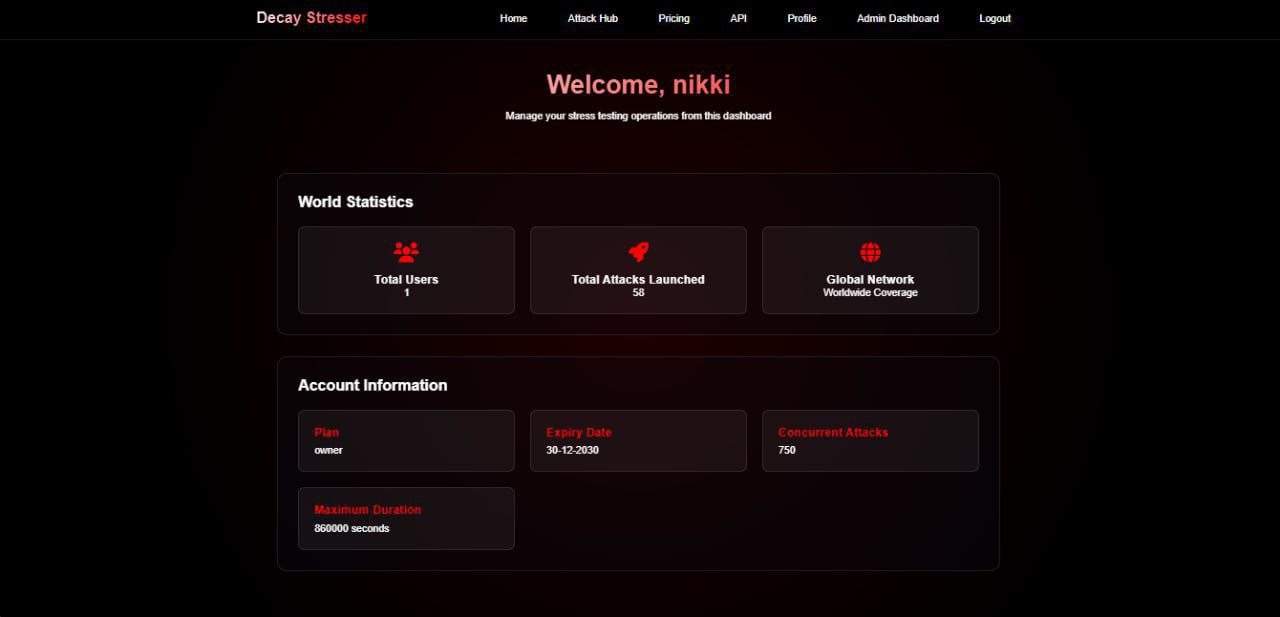Click the World Statistics heading
Screen dimensions: 1280x617
(x=355, y=202)
